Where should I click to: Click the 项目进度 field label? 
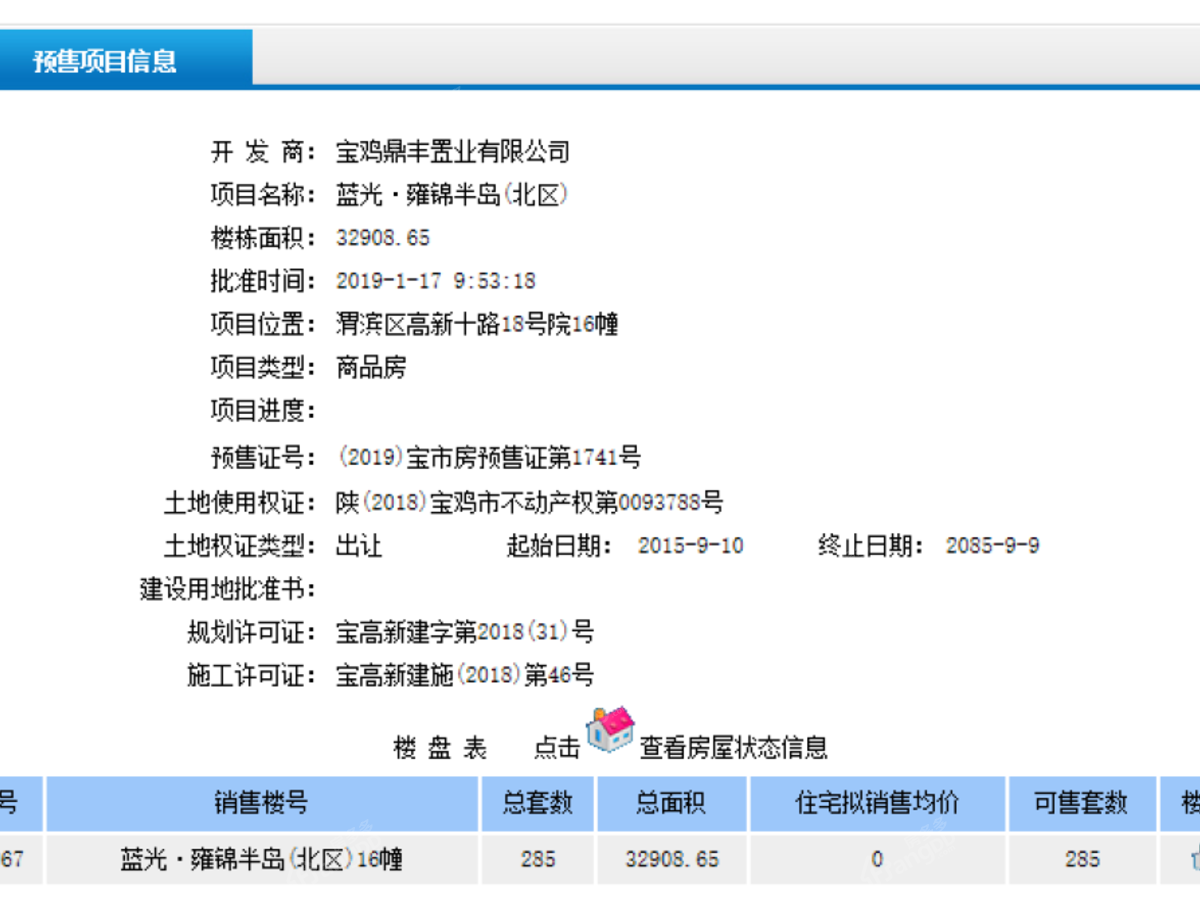(263, 410)
